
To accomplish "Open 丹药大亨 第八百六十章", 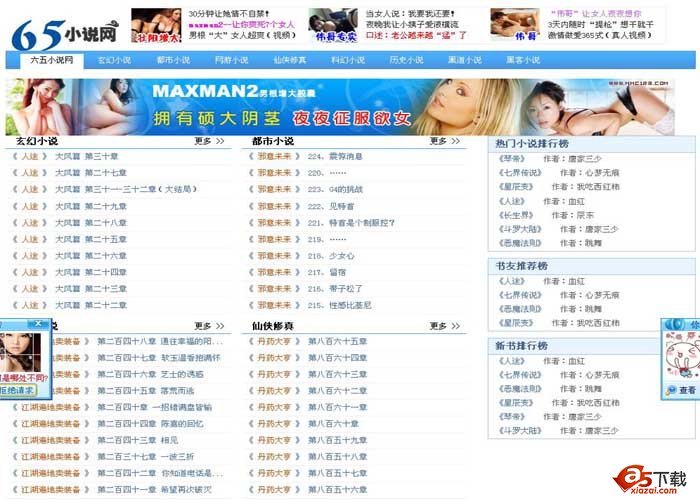I will pos(333,424).
